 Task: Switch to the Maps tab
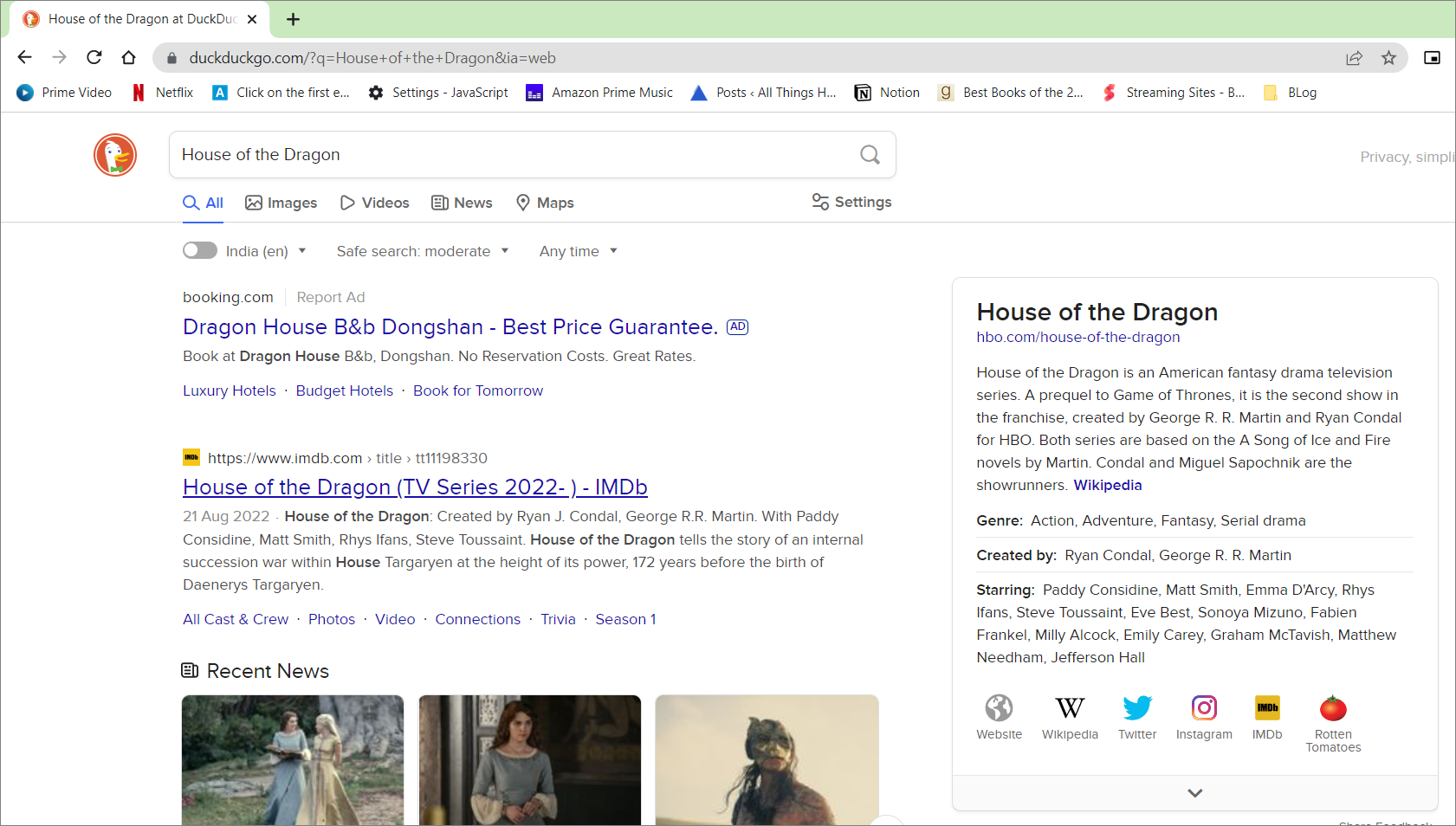[545, 203]
